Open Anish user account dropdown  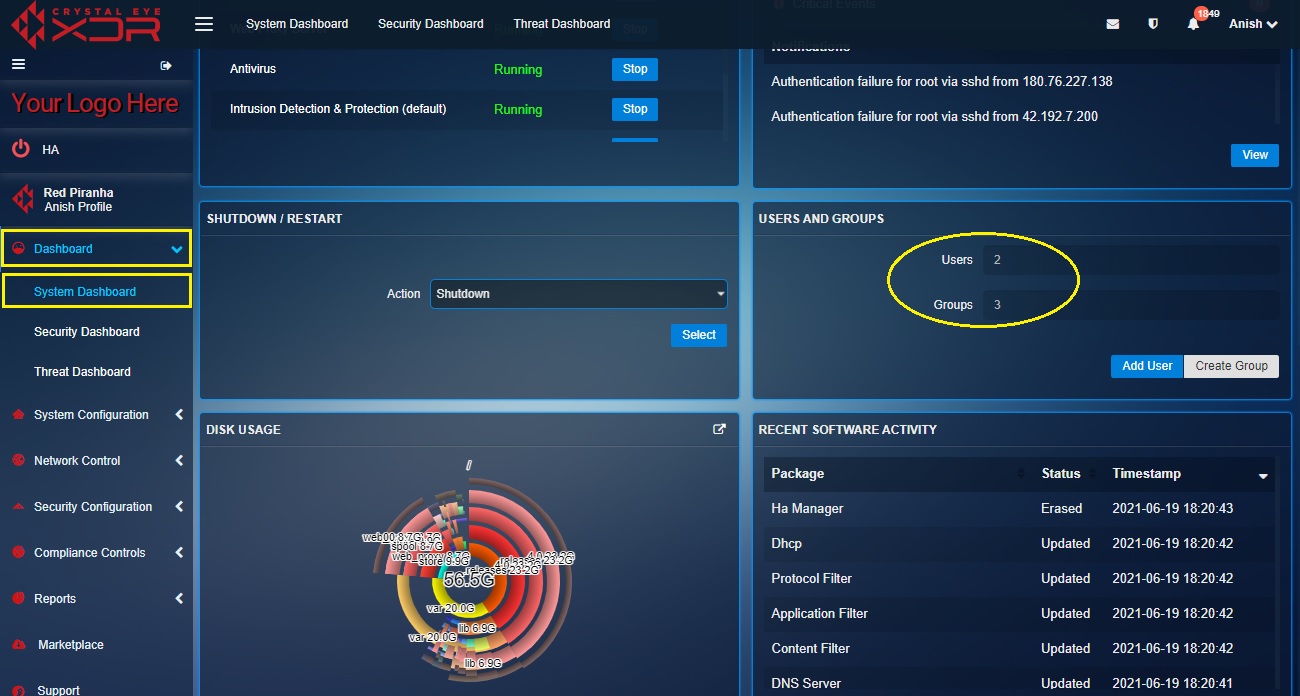[x=1253, y=24]
